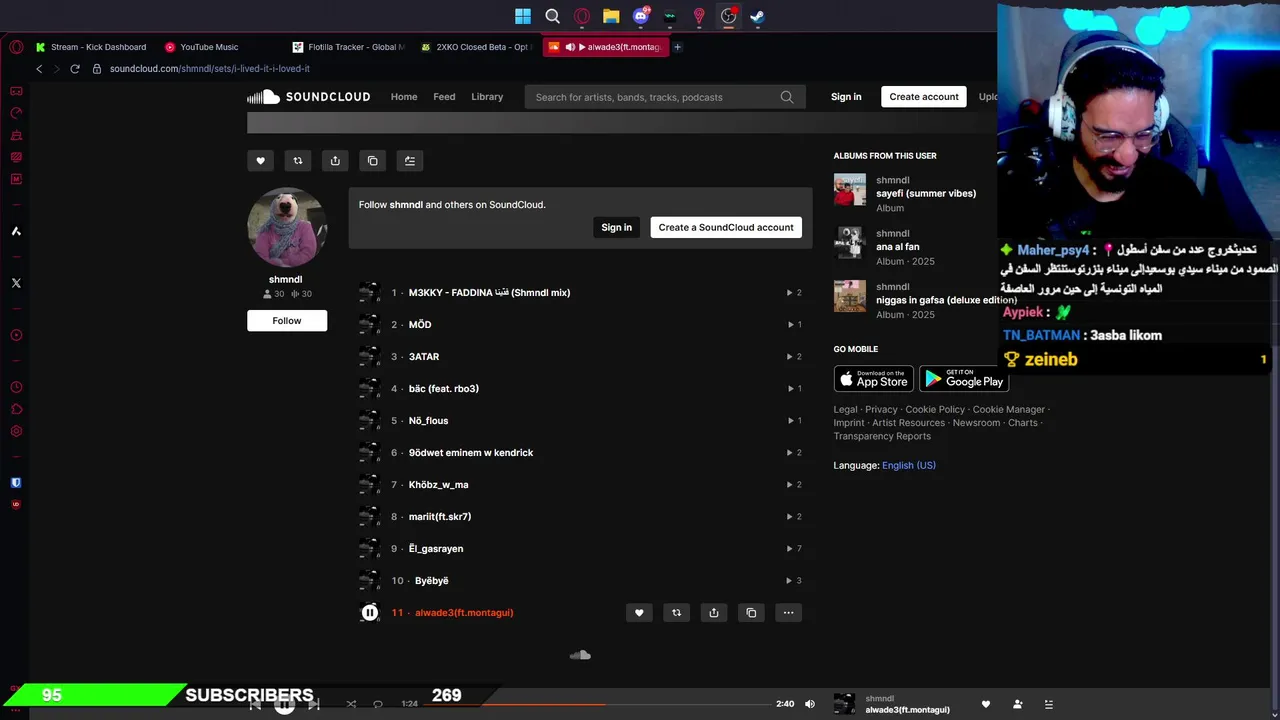Screen dimensions: 1280x720
Task: Follow shmndl with the Follow button
Action: pos(287,320)
